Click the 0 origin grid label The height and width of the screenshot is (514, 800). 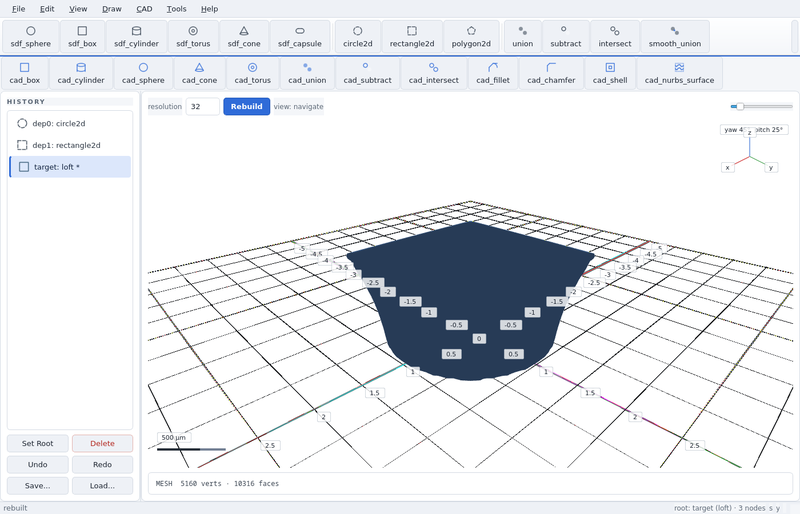pyautogui.click(x=479, y=338)
